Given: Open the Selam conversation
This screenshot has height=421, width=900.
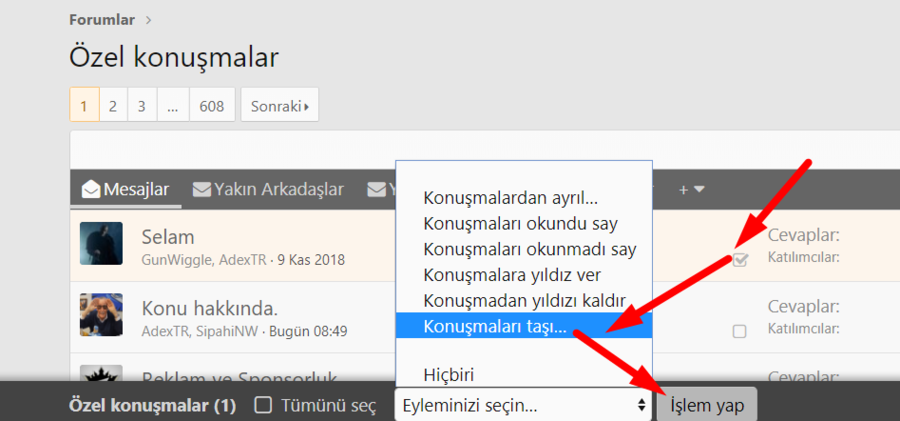Looking at the screenshot, I should (x=168, y=237).
